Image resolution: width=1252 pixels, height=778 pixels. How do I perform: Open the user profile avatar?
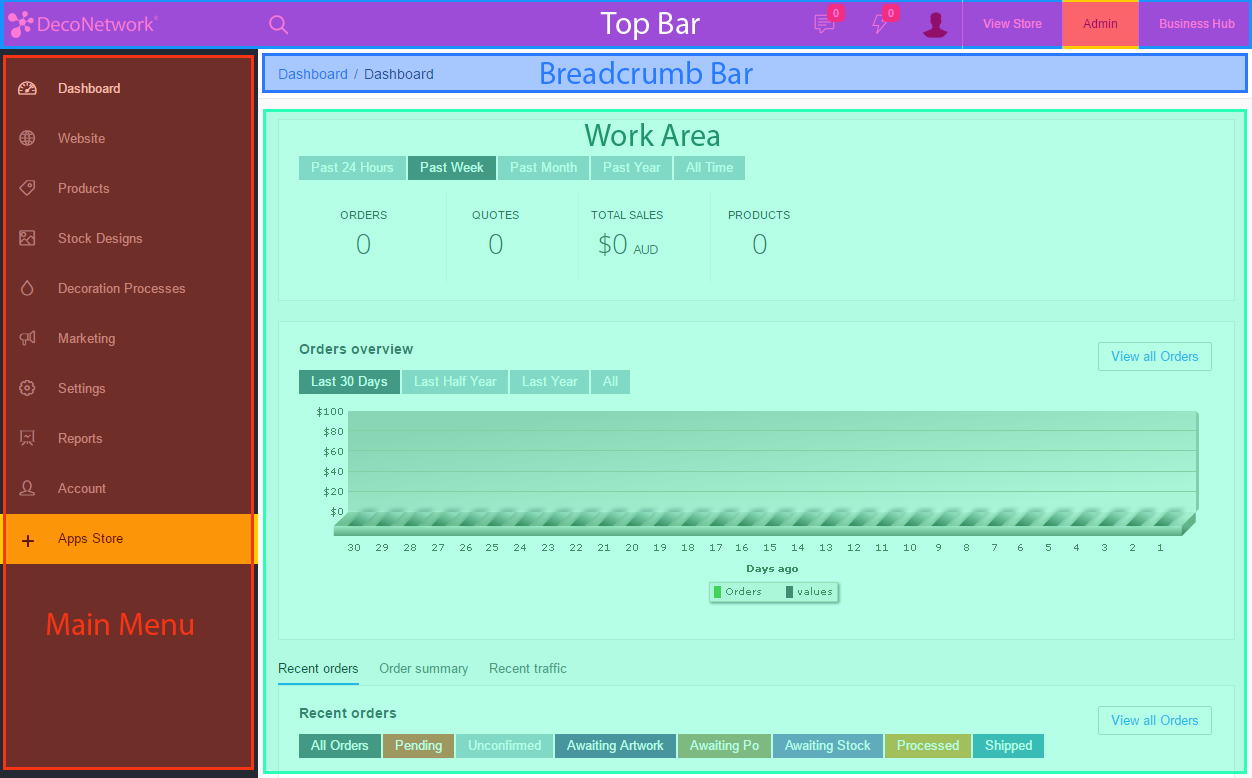point(934,24)
